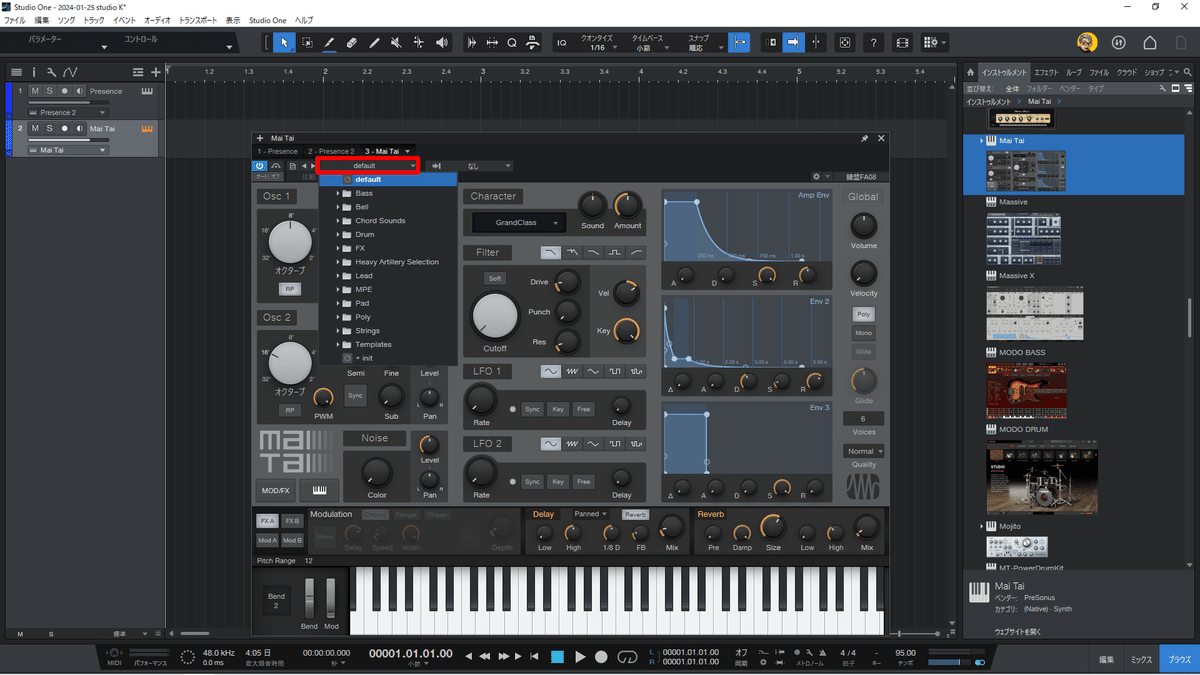Toggle Mai Tai plugin power bypass

pos(260,166)
